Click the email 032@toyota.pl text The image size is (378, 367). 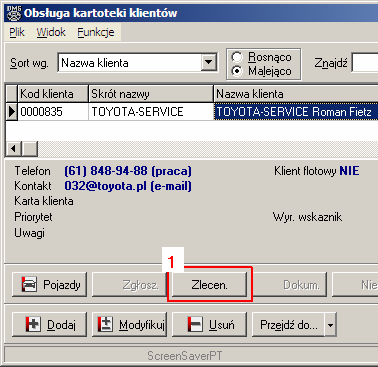(105, 186)
